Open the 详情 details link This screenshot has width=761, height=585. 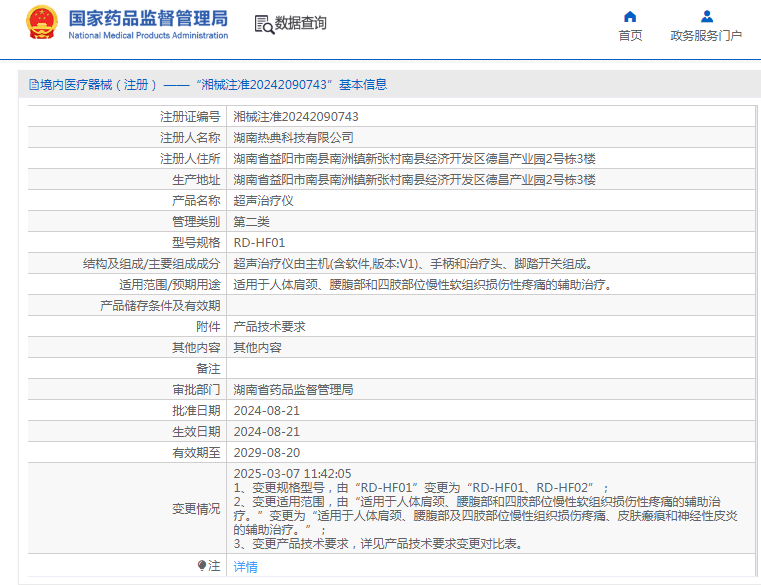point(246,567)
